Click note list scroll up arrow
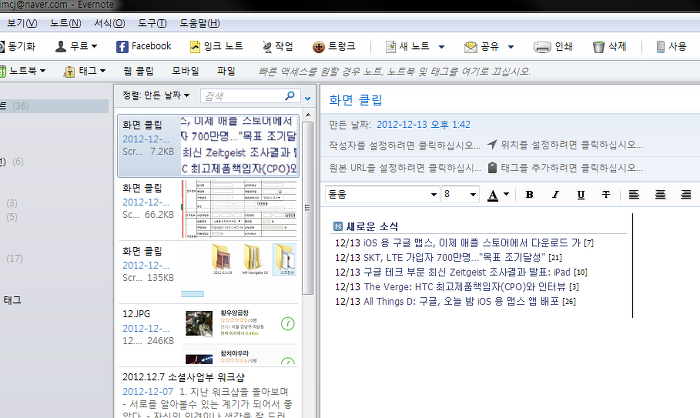 (x=308, y=115)
